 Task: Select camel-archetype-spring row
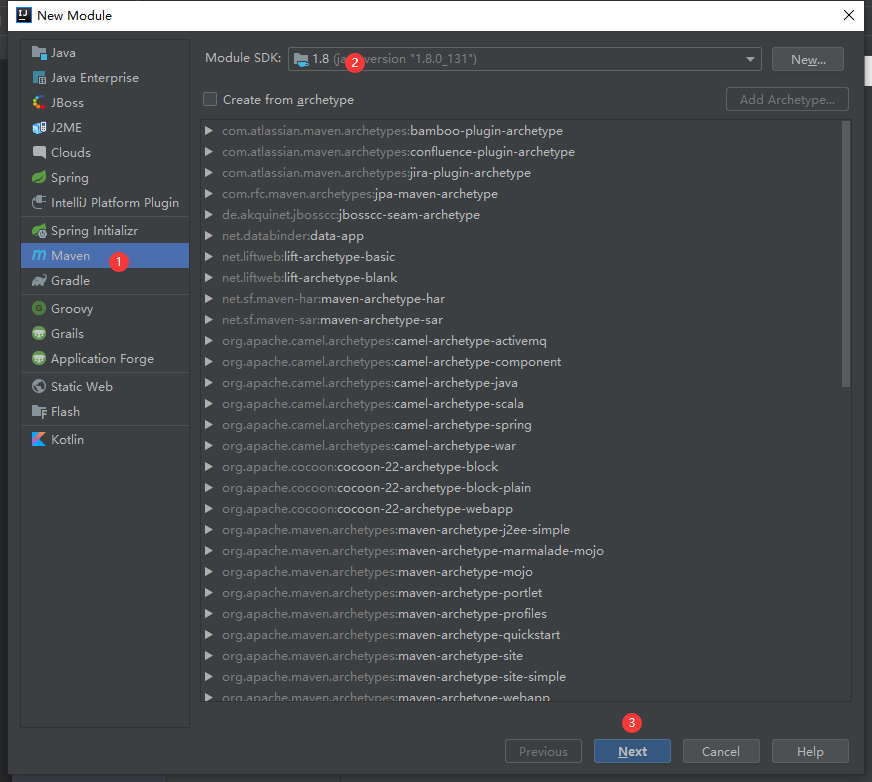click(521, 424)
